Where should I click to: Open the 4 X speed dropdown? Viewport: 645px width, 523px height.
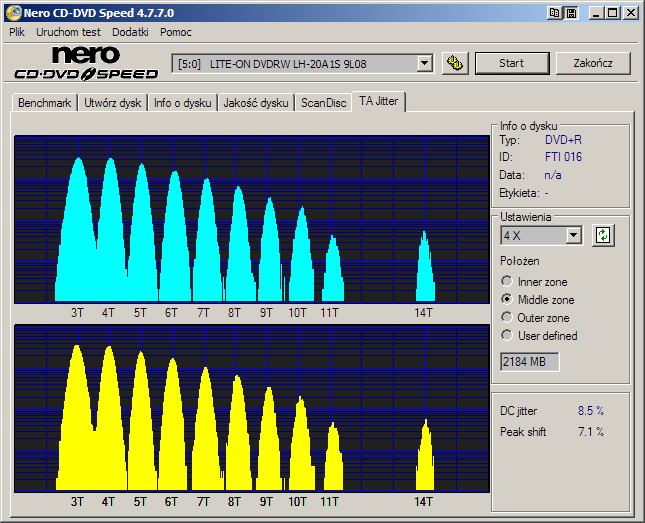pos(573,236)
